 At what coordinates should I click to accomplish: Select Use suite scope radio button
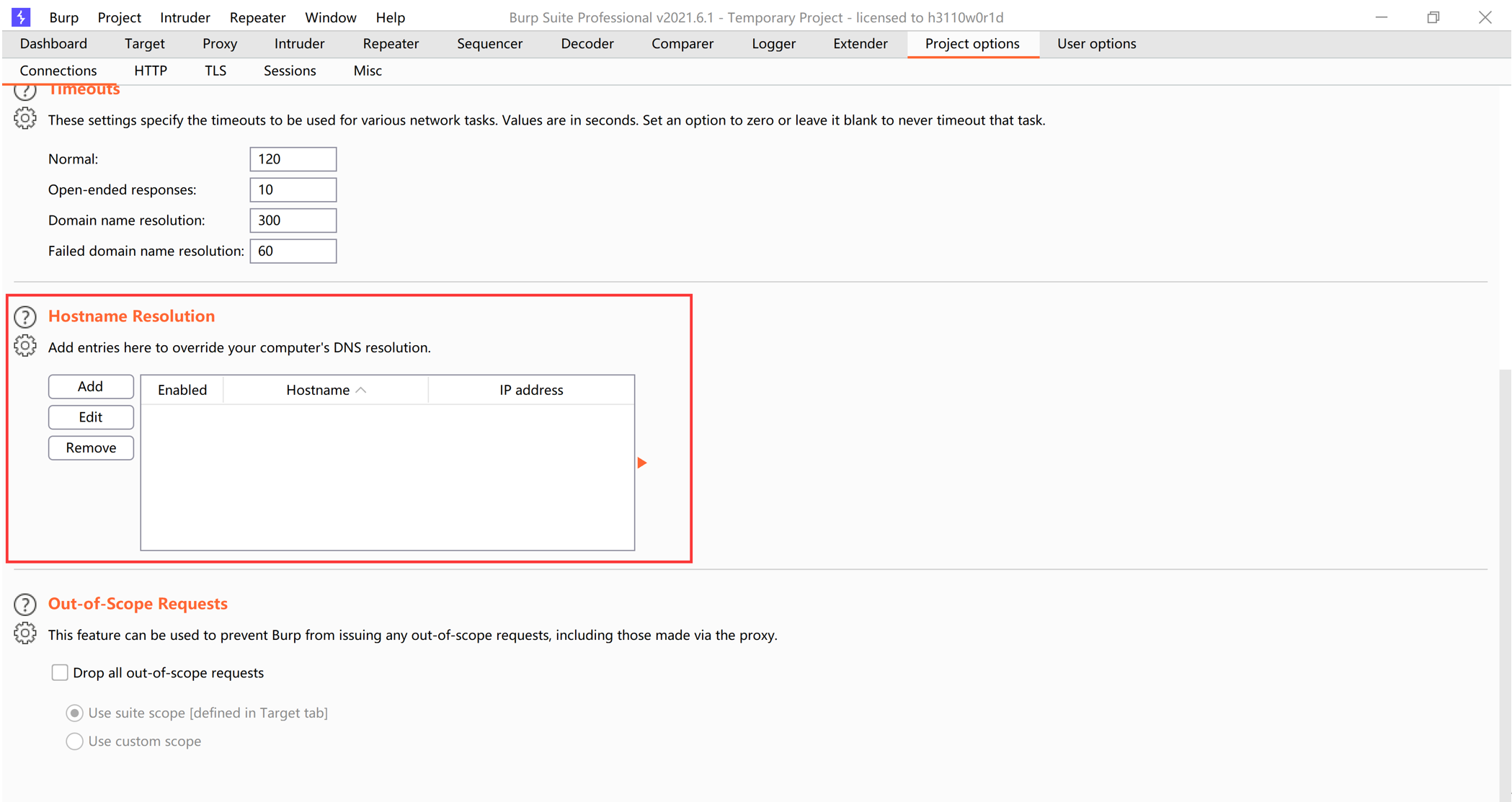coord(74,713)
